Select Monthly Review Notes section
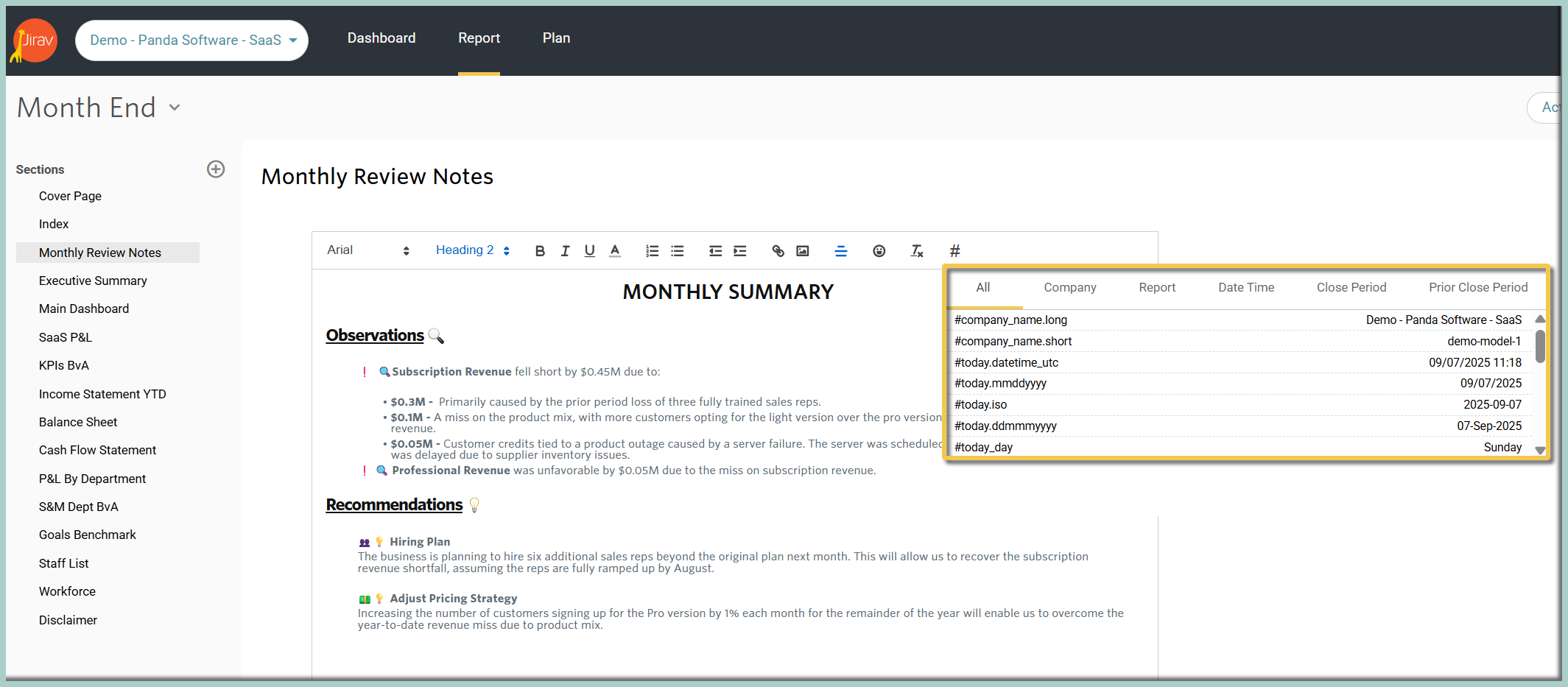The height and width of the screenshot is (687, 1568). 108,253
